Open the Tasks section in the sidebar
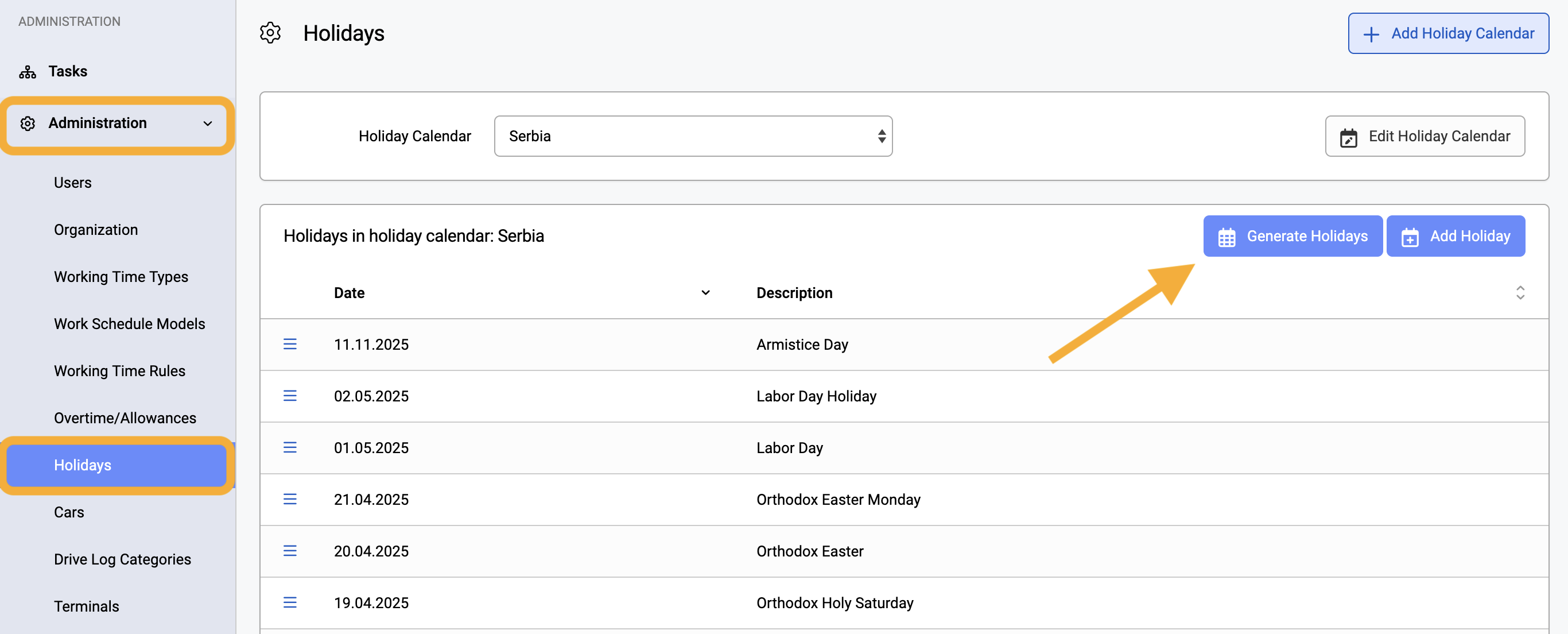 pos(68,71)
